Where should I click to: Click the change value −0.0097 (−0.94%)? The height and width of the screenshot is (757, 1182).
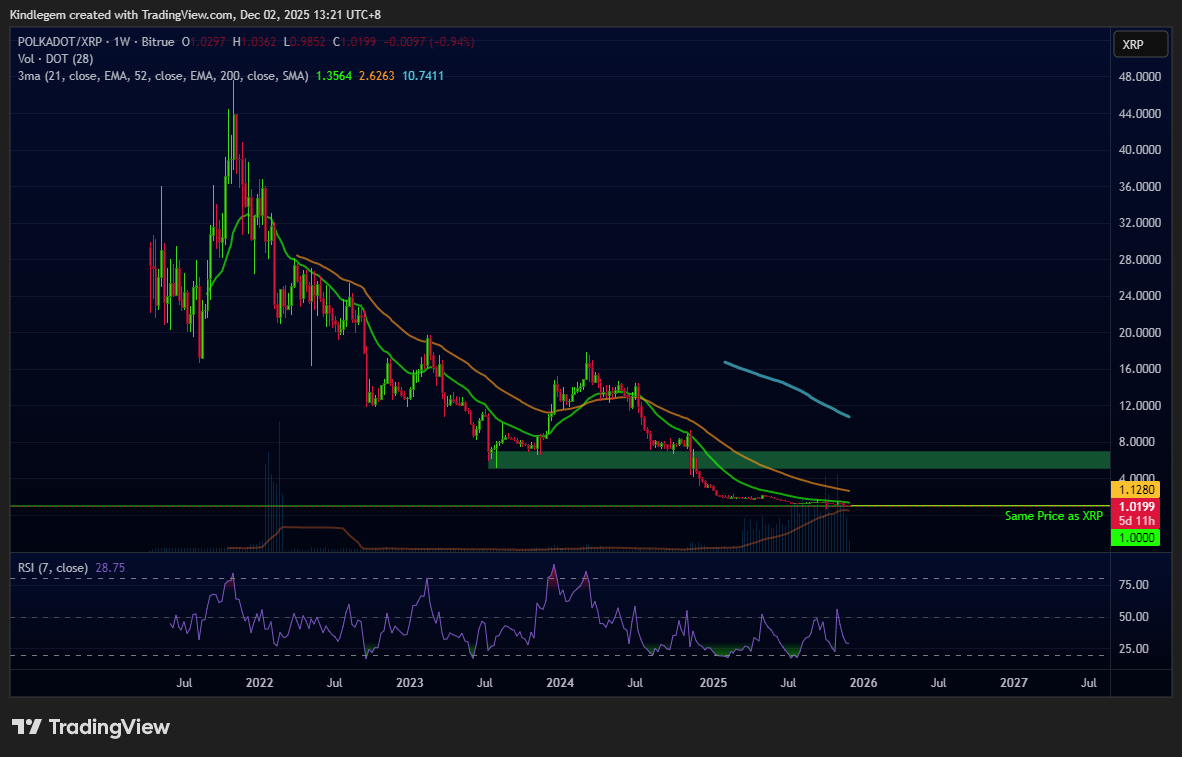(429, 42)
